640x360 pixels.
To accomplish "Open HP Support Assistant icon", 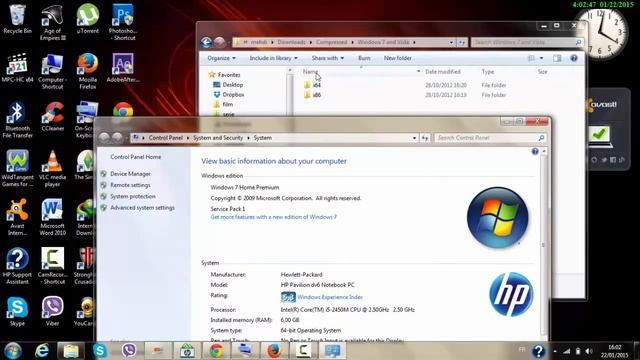I will coord(17,267).
